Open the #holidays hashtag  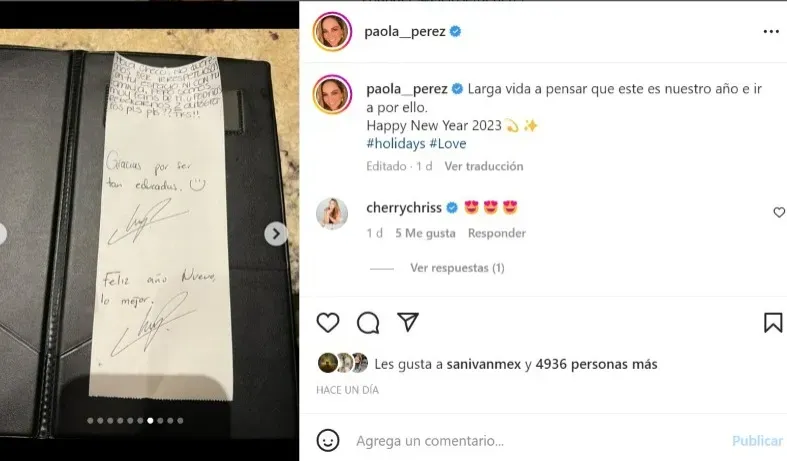coord(396,144)
